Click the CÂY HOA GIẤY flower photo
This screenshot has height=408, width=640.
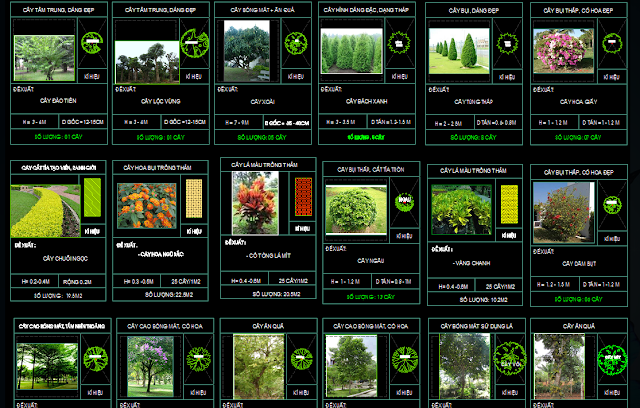point(558,52)
